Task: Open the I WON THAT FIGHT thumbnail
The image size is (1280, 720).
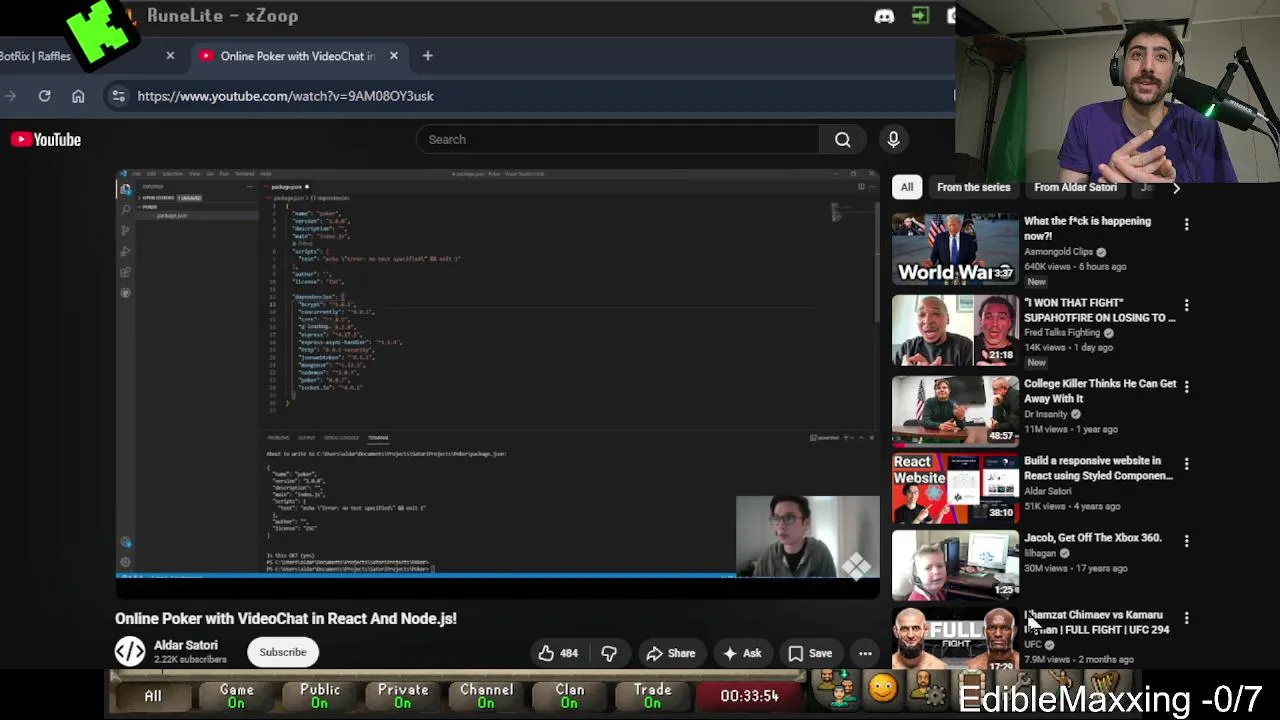Action: click(955, 330)
